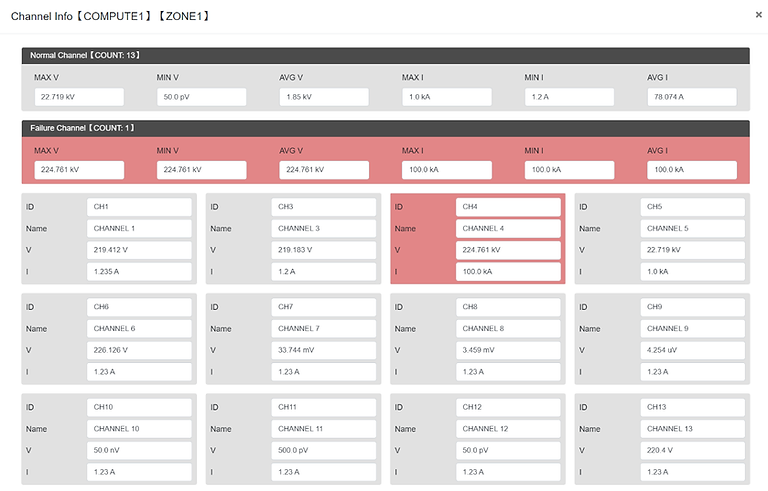Click voltage field 219.183 V
Viewport: 768px width, 491px height.
point(324,250)
